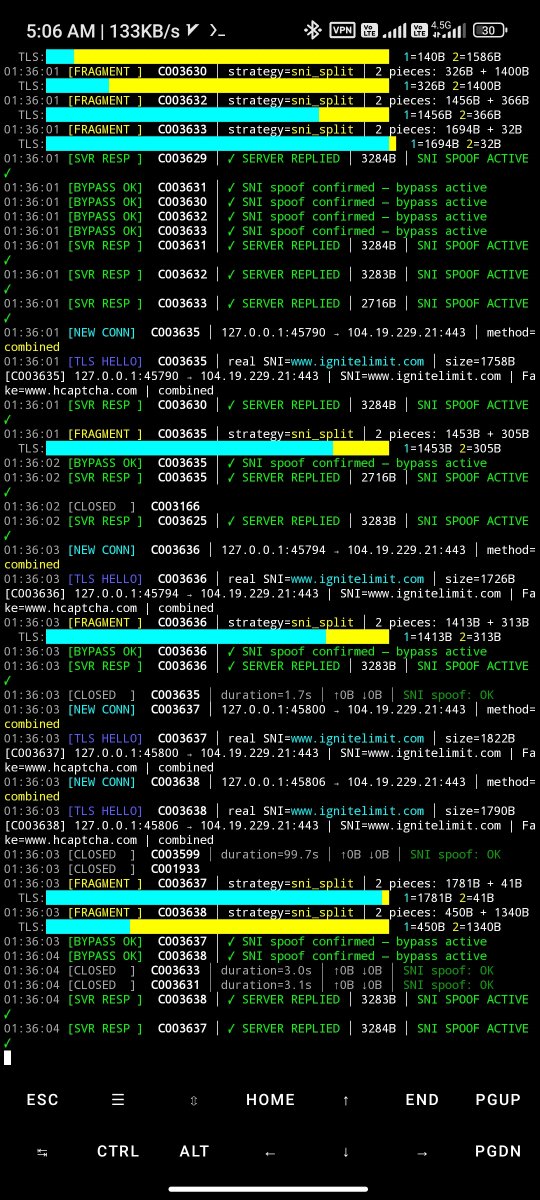Click the TLS bar labeled 1=1413B 2=313B

218,637
